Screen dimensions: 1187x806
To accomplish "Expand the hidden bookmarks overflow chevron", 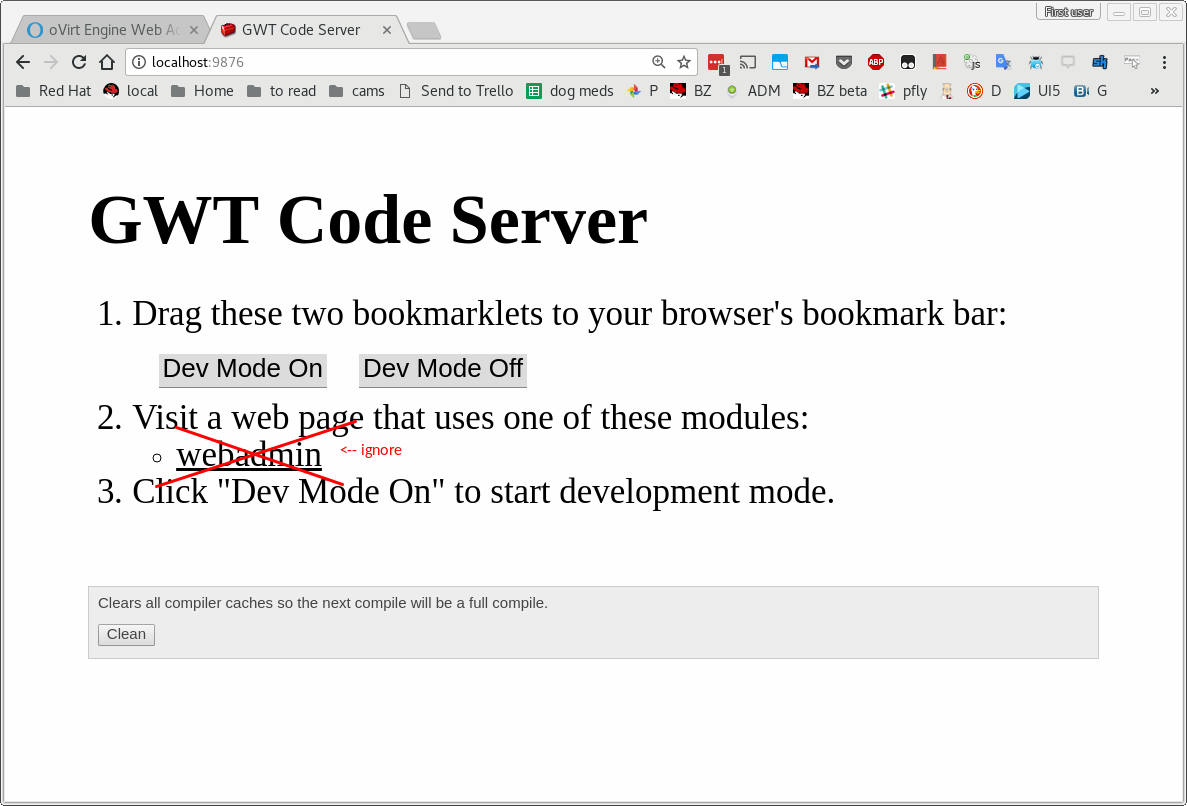I will click(x=1155, y=91).
